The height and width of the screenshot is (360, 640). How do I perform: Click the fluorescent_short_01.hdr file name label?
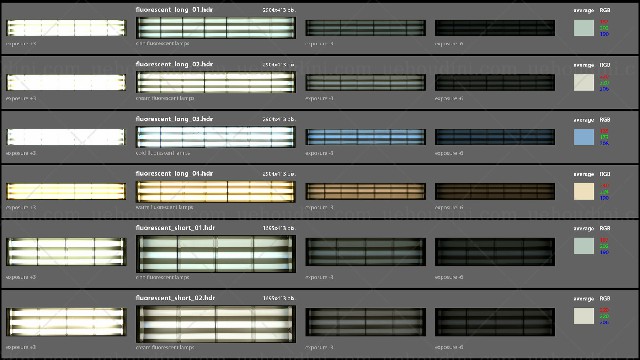(x=175, y=228)
